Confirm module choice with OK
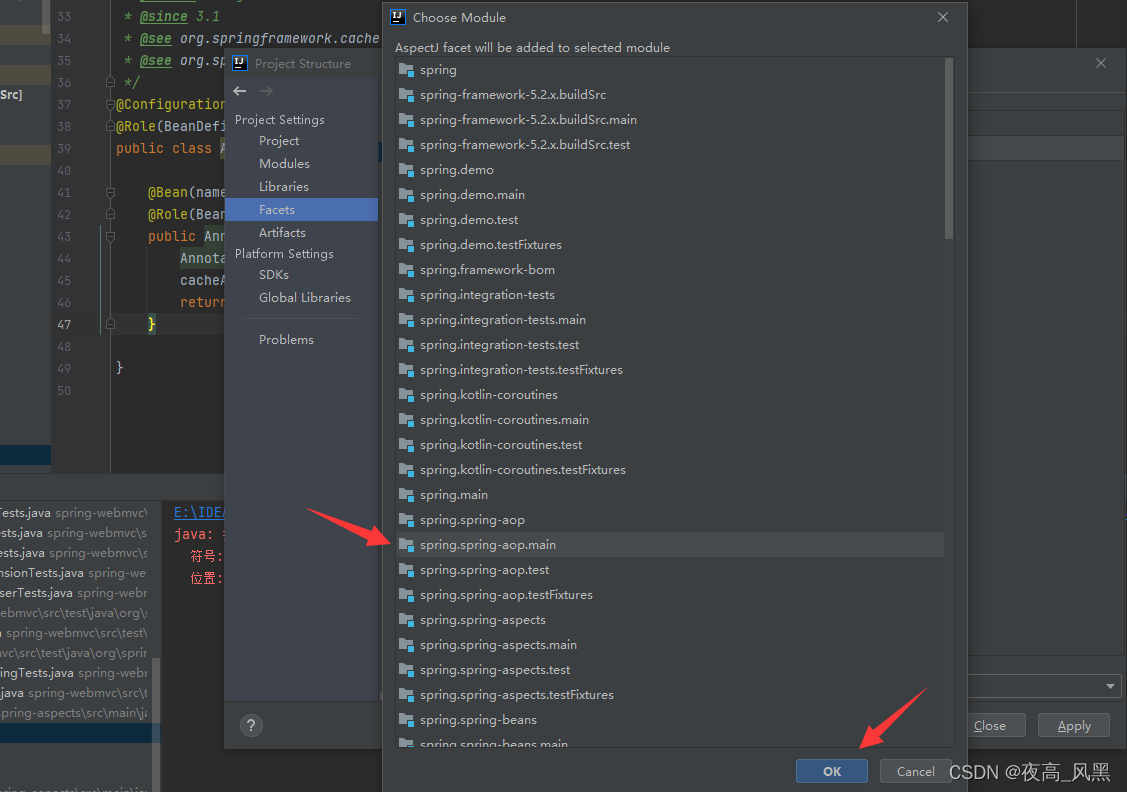This screenshot has height=792, width=1127. [832, 771]
